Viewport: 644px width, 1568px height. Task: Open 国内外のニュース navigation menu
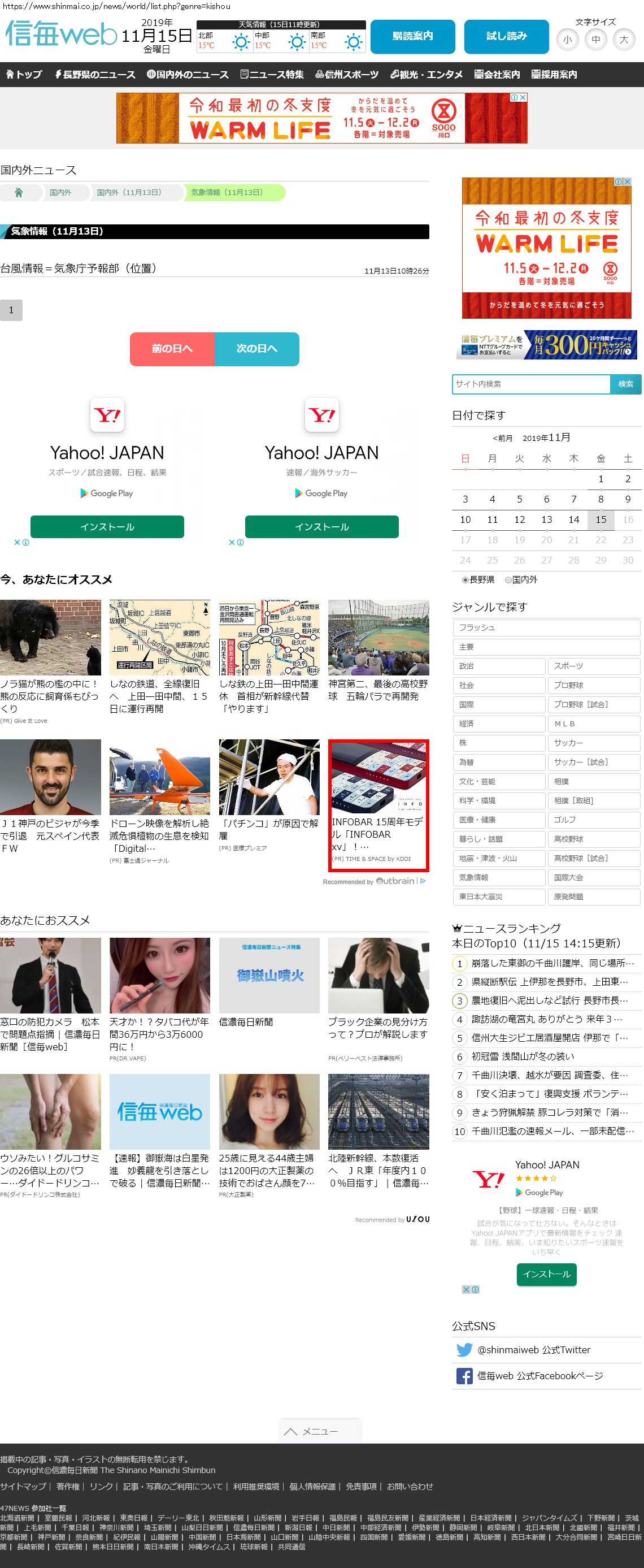[x=188, y=74]
